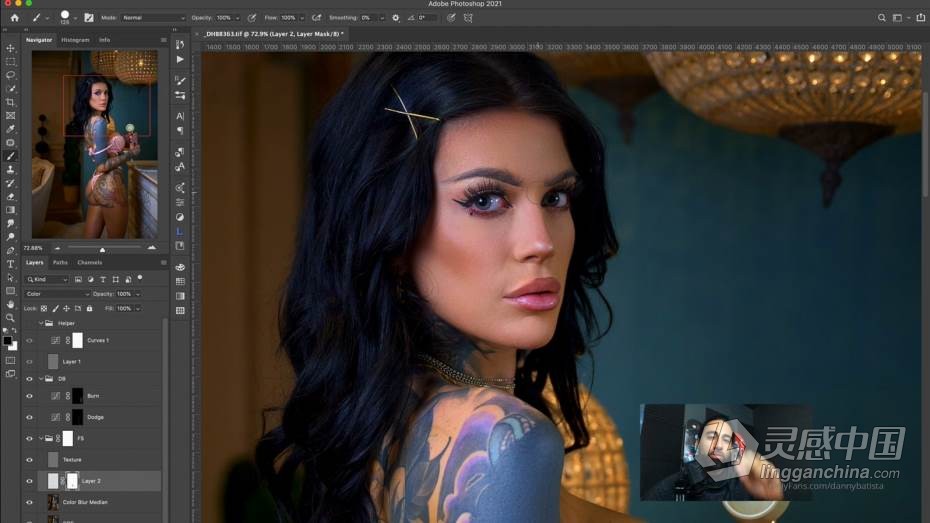Viewport: 930px width, 523px height.
Task: Collapse the Helper group
Action: pyautogui.click(x=41, y=323)
